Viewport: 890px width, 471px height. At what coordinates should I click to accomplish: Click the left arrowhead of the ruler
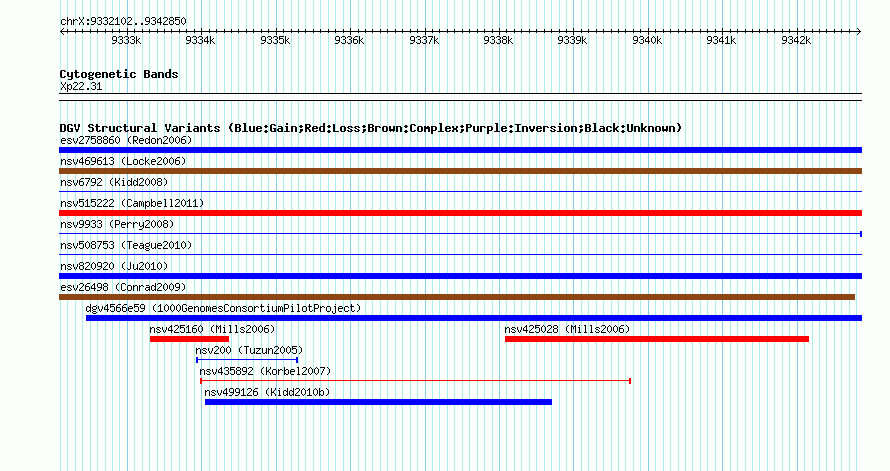point(62,32)
